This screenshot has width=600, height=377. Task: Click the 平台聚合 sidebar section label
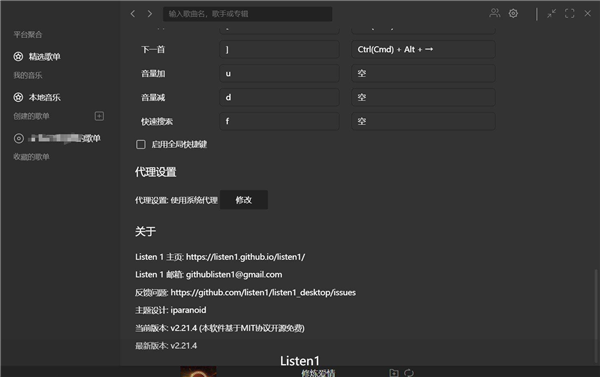point(28,34)
